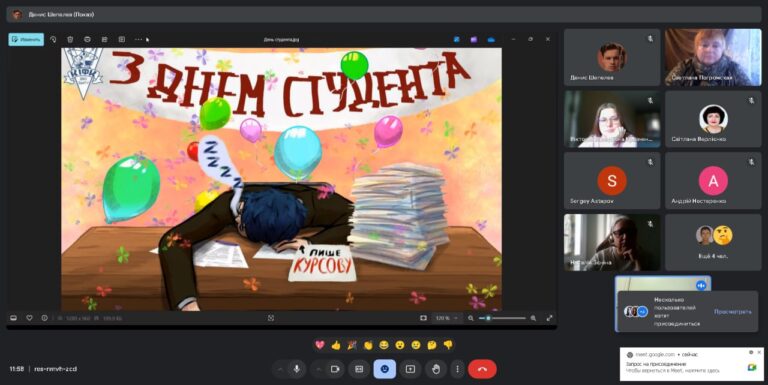This screenshot has width=768, height=385.
Task: Toggle filmstrip view in Photos bottom bar
Action: tap(13, 318)
